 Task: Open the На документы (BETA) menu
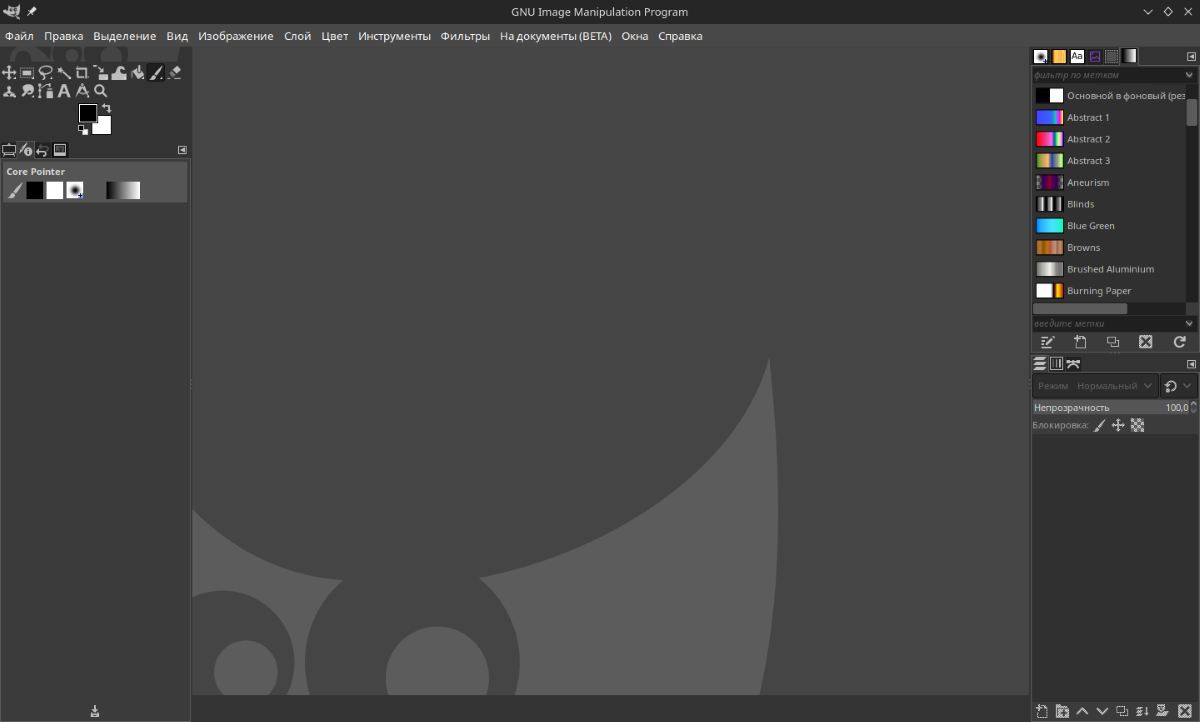coord(555,36)
